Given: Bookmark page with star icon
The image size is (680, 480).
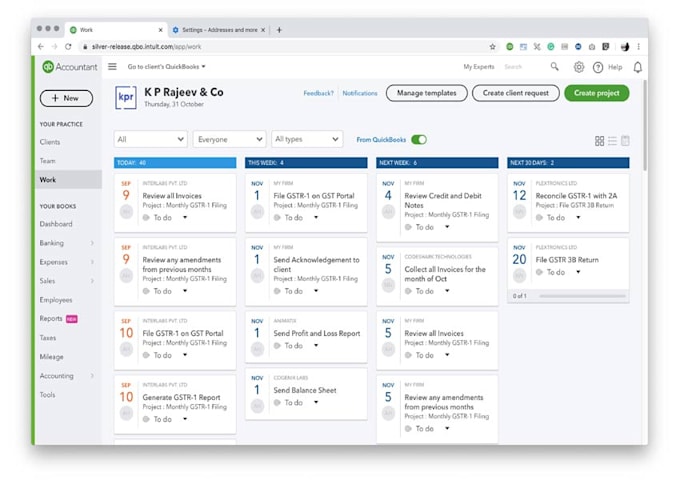Looking at the screenshot, I should [x=492, y=47].
